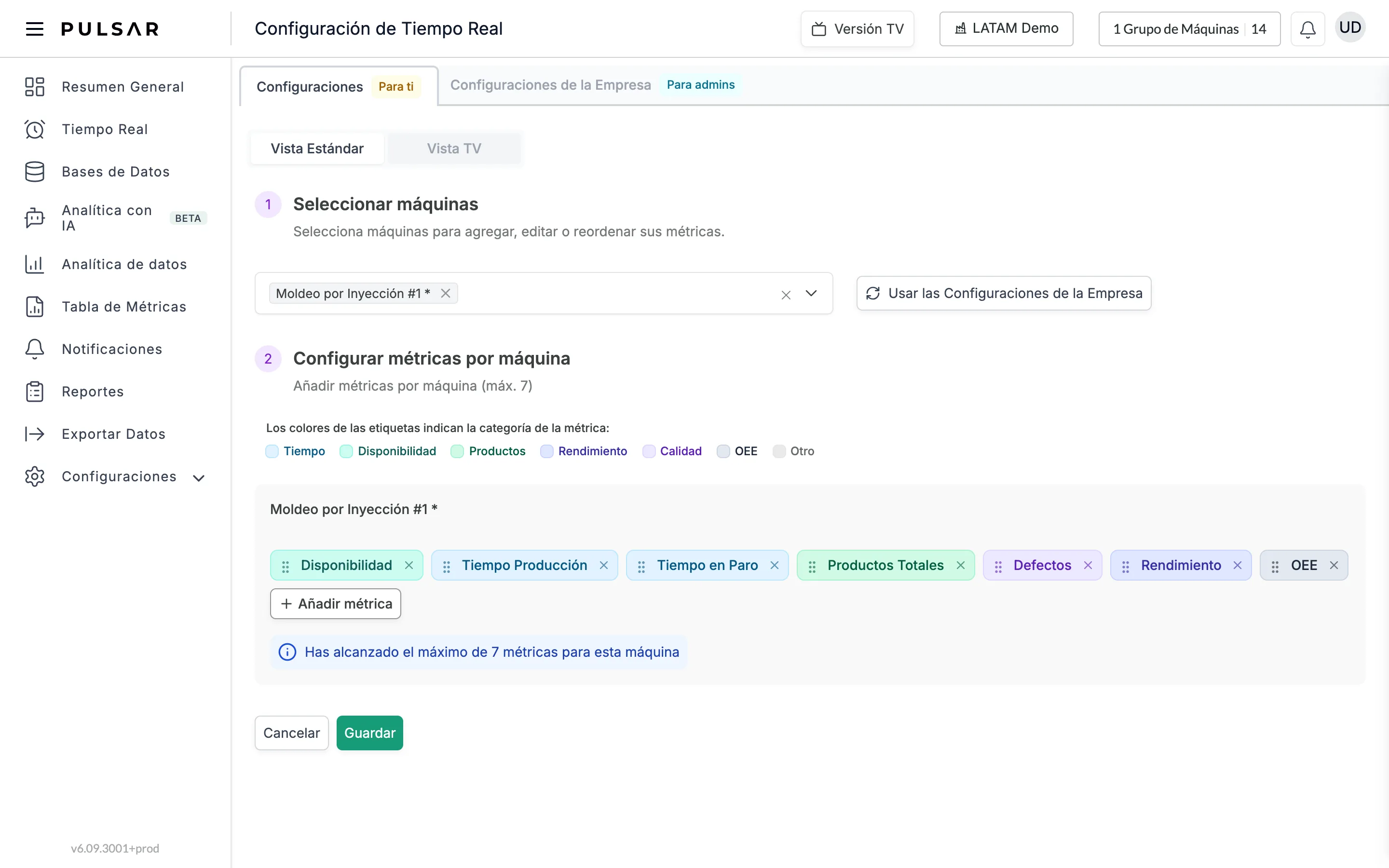Remove the Defectos metric tag

[x=1088, y=566]
